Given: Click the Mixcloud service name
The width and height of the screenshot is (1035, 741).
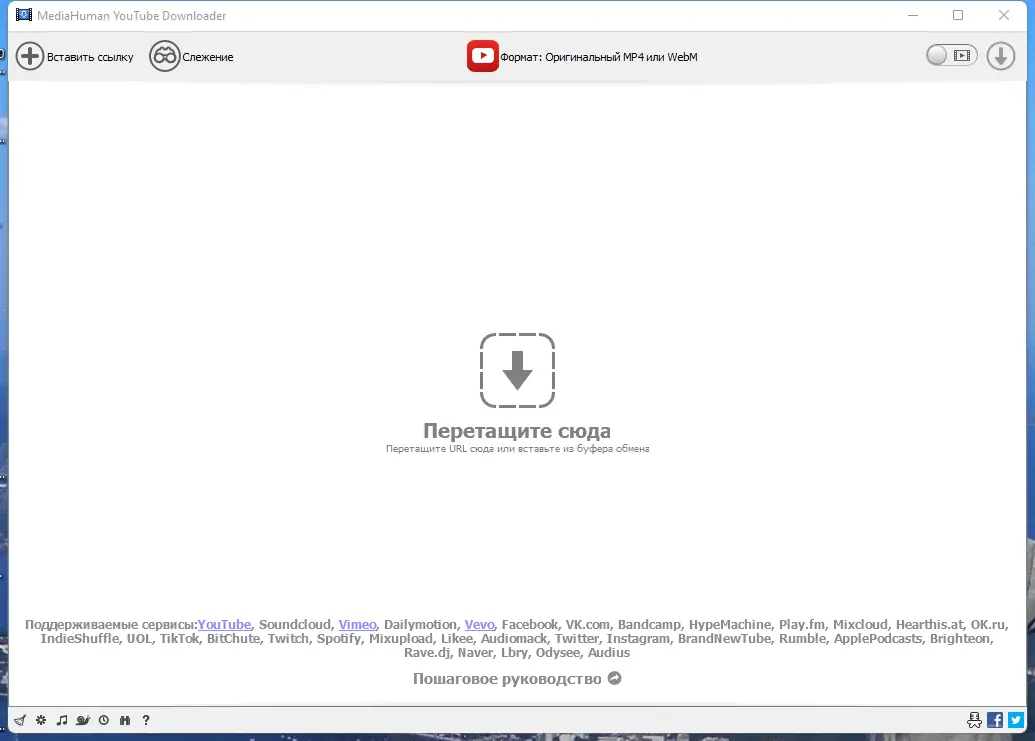Looking at the screenshot, I should (860, 624).
